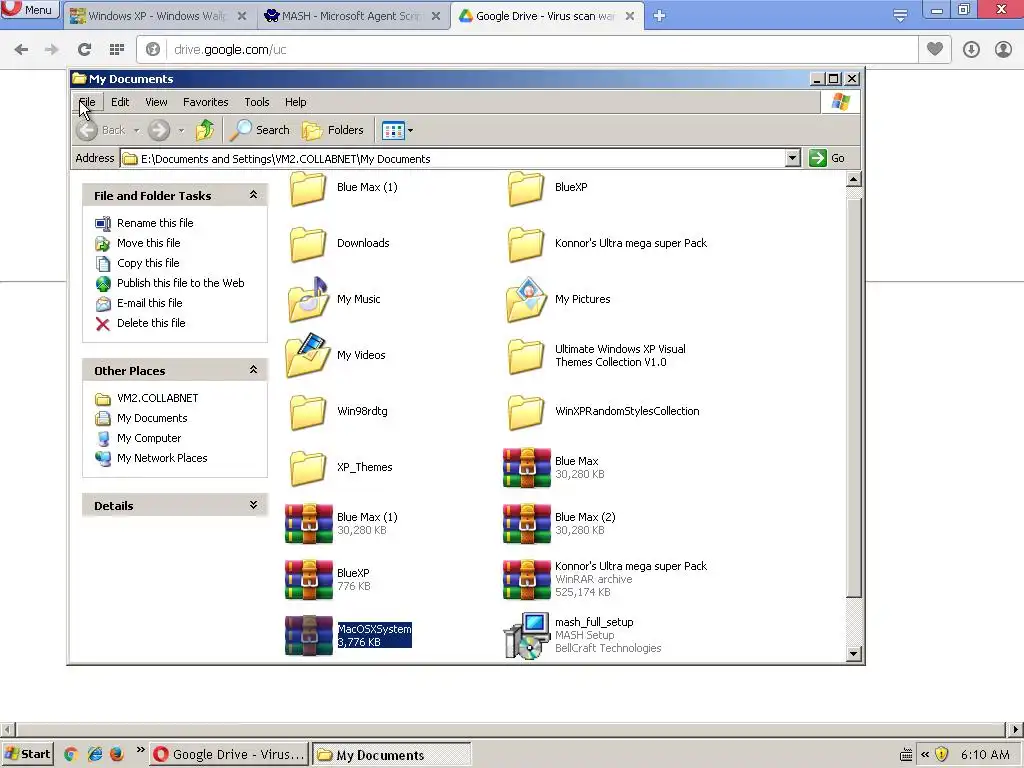The image size is (1024, 768).
Task: Click the Go button
Action: tap(827, 158)
